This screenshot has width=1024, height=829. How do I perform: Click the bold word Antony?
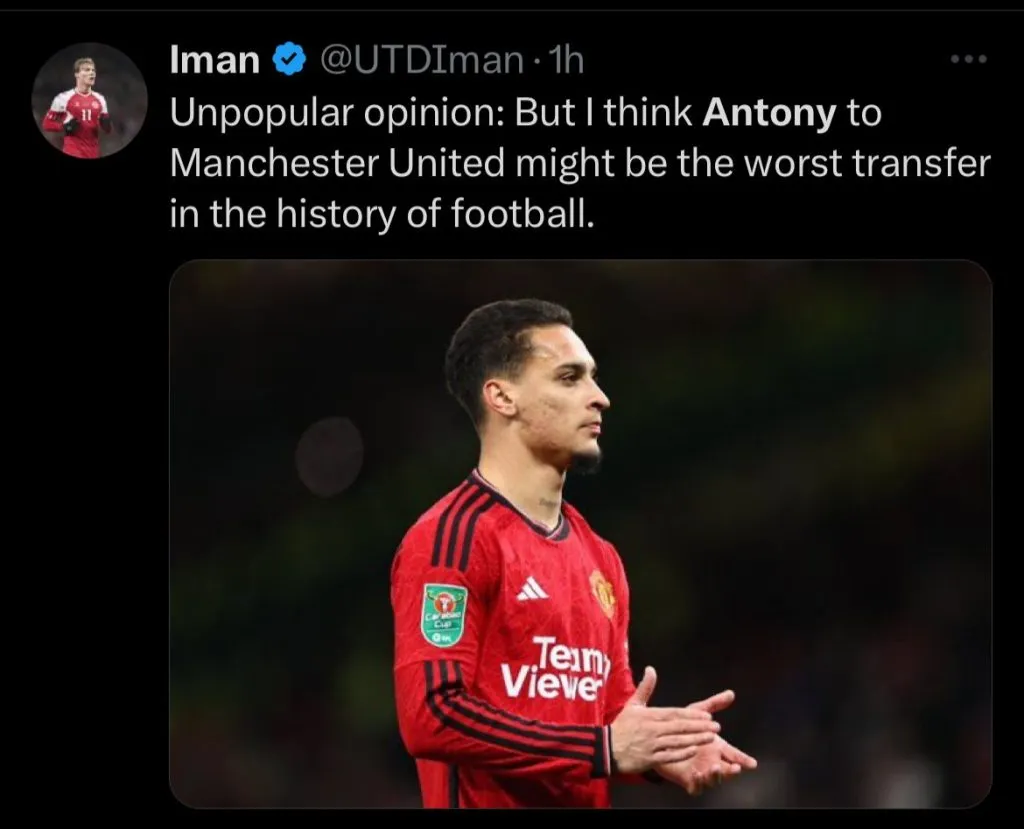pyautogui.click(x=769, y=114)
